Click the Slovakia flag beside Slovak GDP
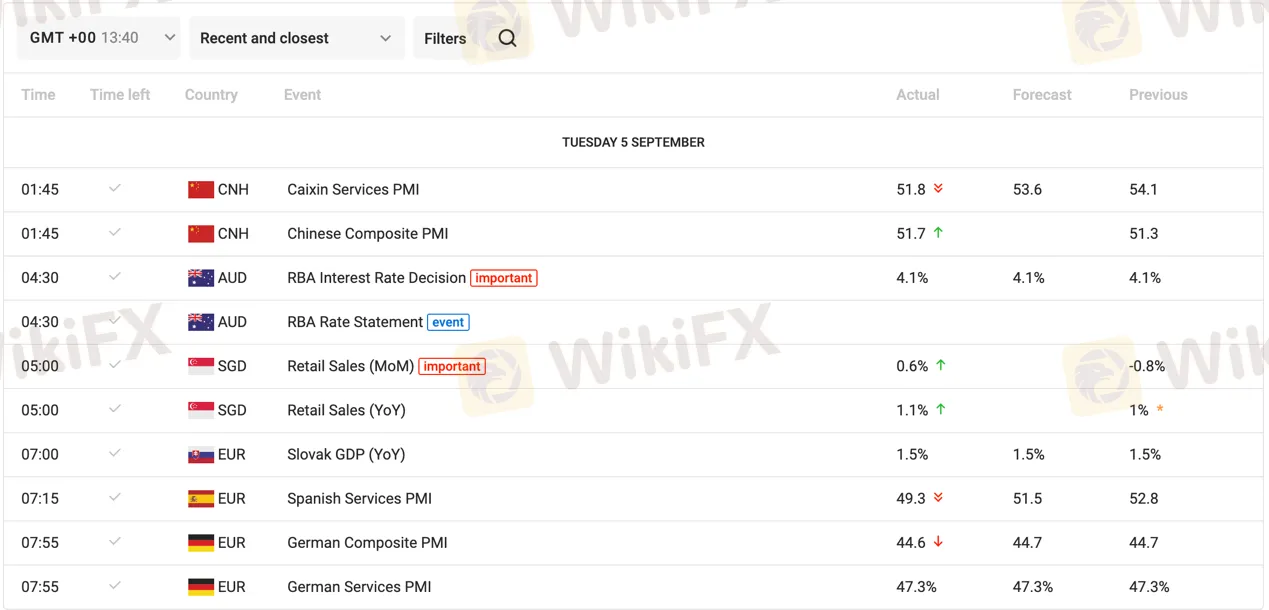Screen dimensions: 1269x610 (x=201, y=454)
